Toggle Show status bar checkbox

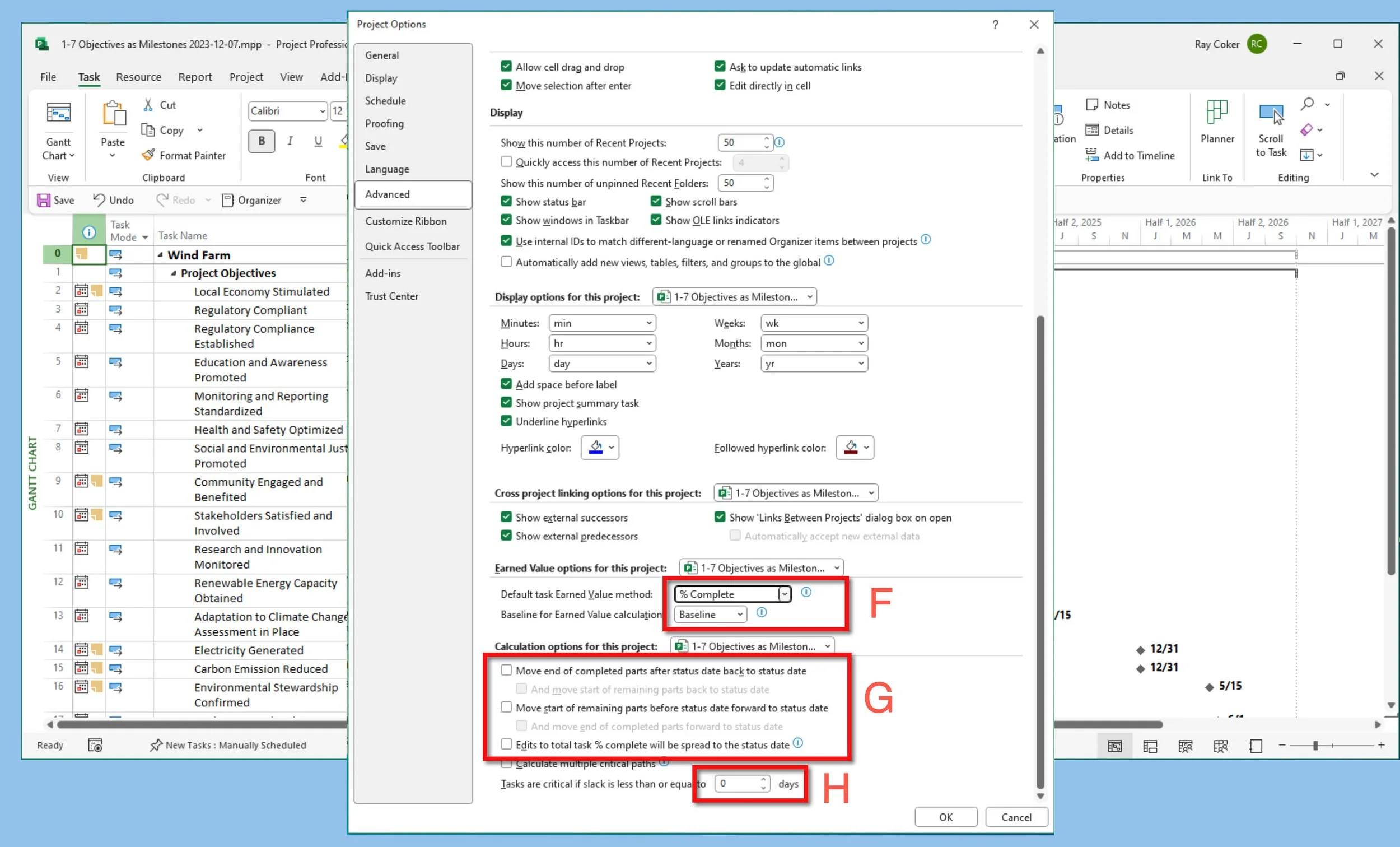point(506,201)
